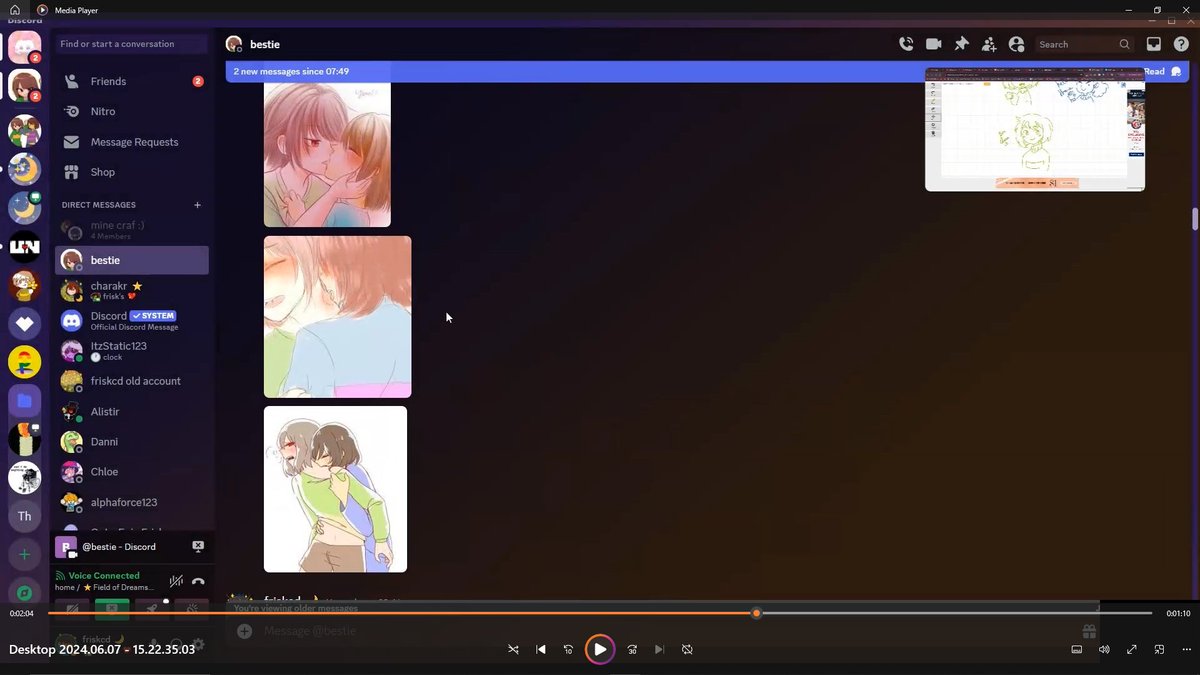
Task: Stop streaming screen icon beside @bestie - Discord
Action: [x=197, y=546]
